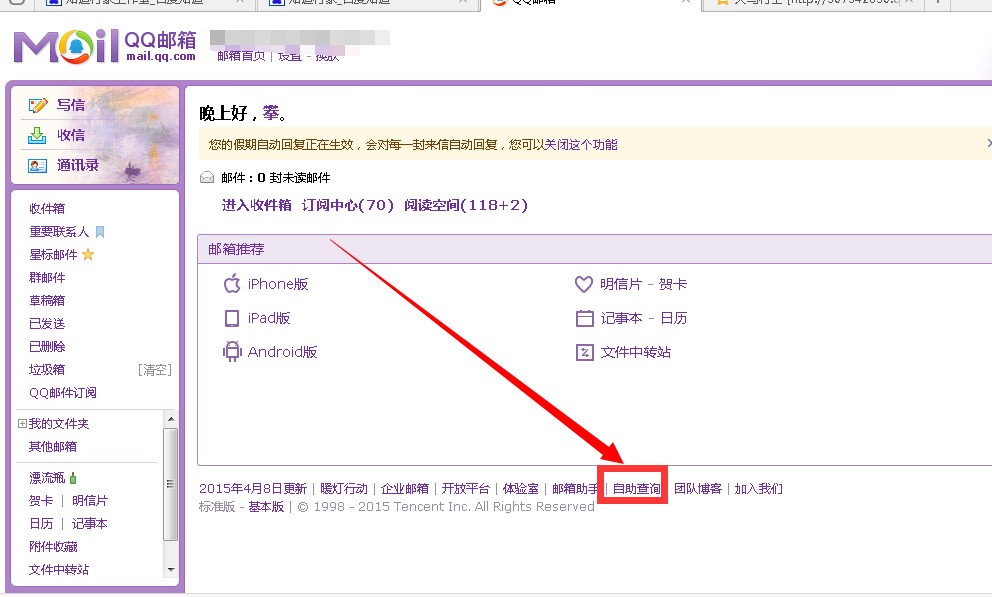
Task: Click sidebar scrollbar down arrow
Action: click(170, 570)
